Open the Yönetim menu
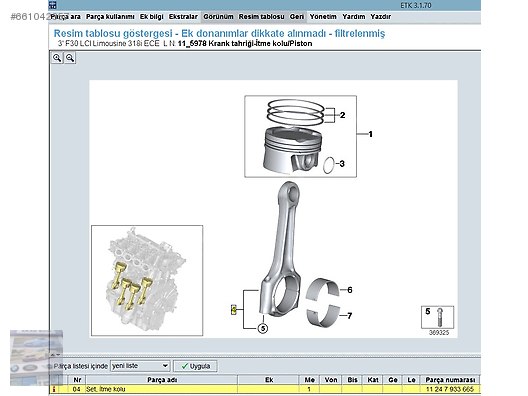The height and width of the screenshot is (396, 528). coord(323,17)
